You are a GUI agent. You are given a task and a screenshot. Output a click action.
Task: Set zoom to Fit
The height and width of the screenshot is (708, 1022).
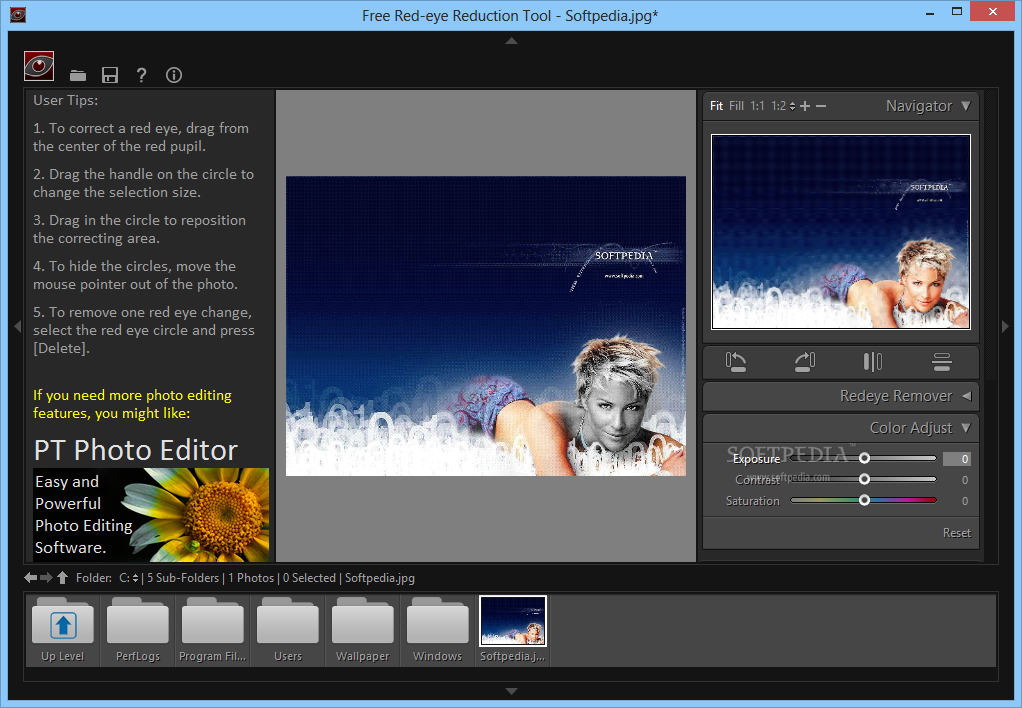point(716,106)
